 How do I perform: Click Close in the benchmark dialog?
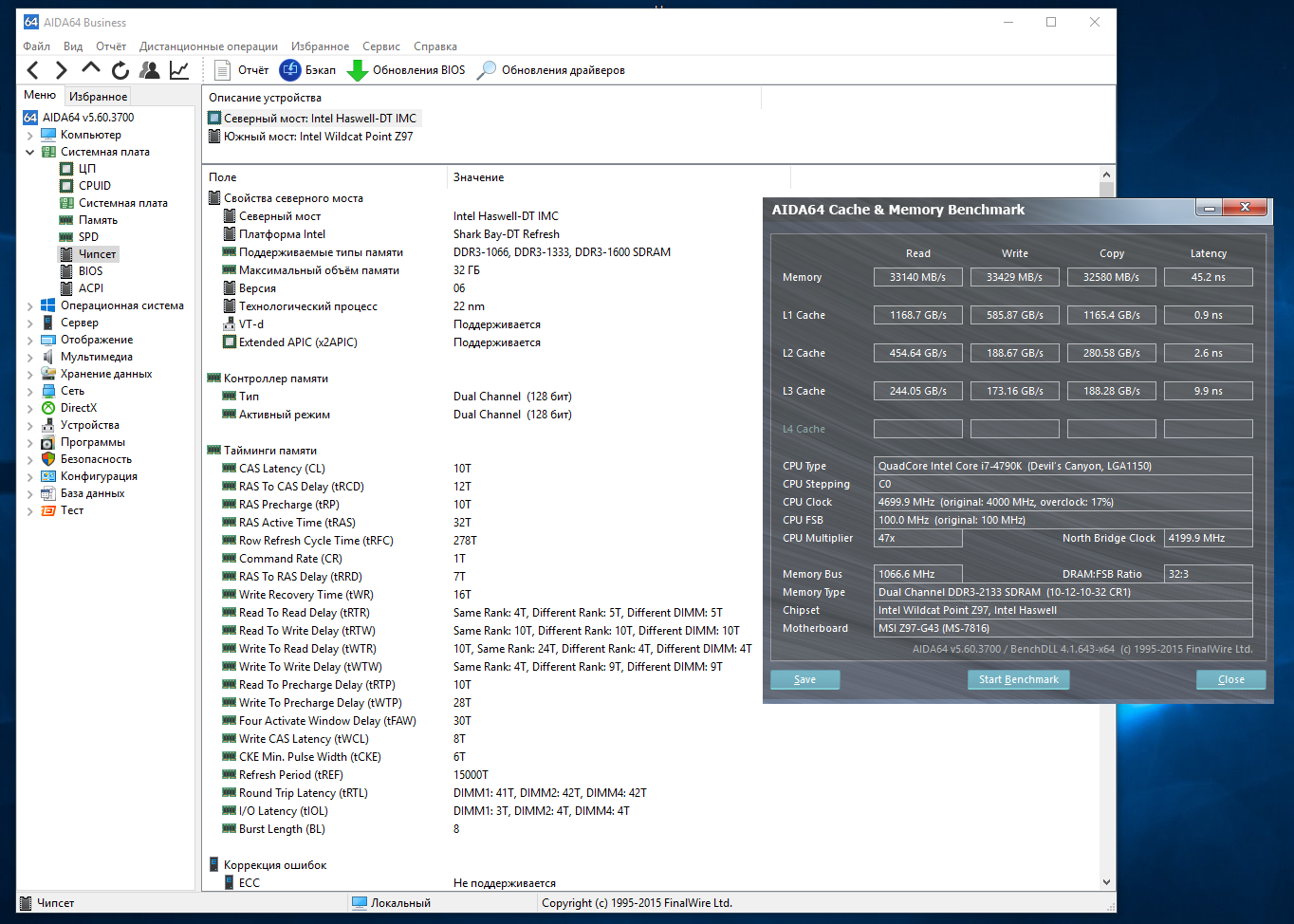coord(1230,679)
